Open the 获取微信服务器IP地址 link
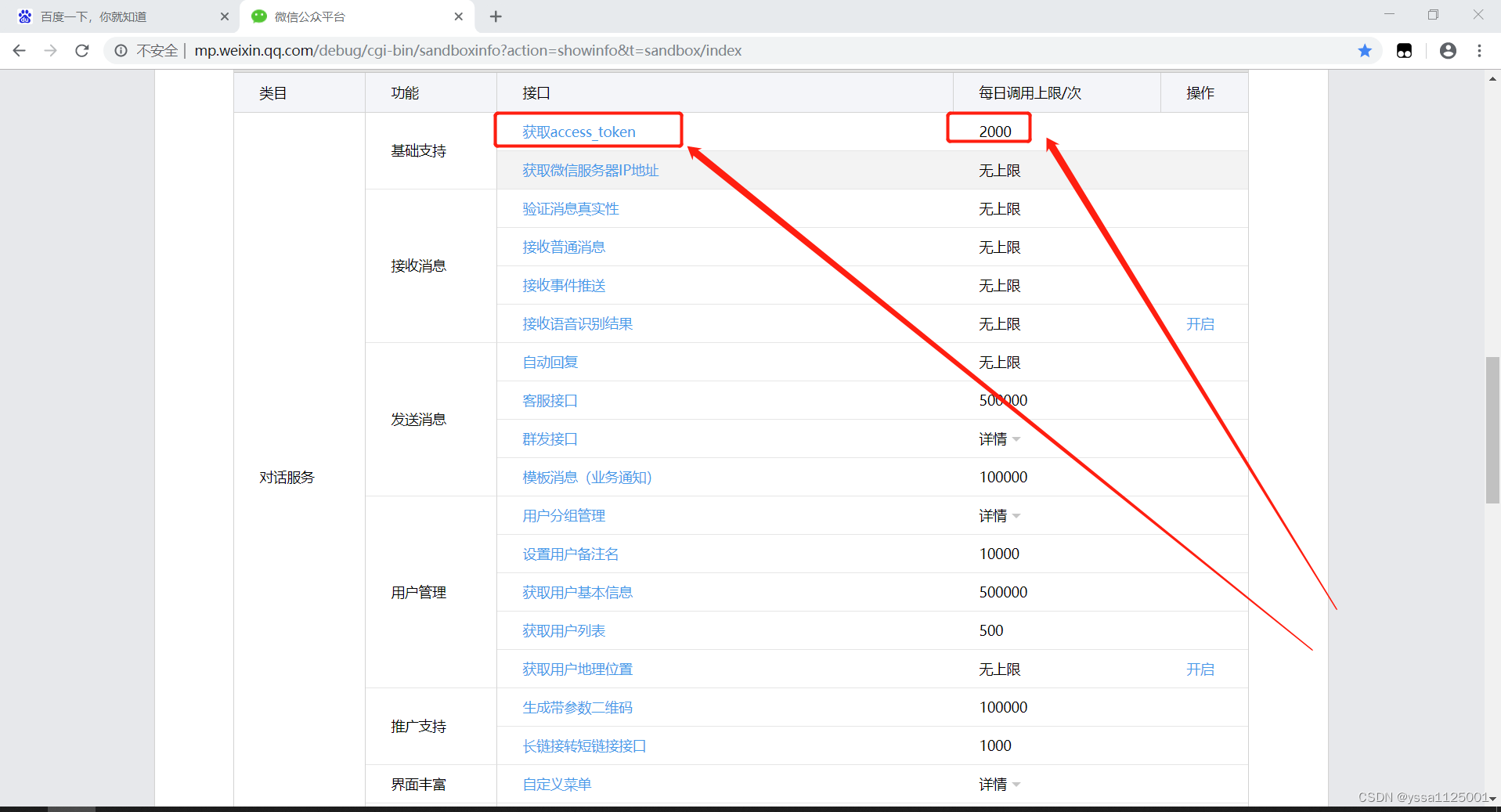This screenshot has height=812, width=1501. point(590,171)
